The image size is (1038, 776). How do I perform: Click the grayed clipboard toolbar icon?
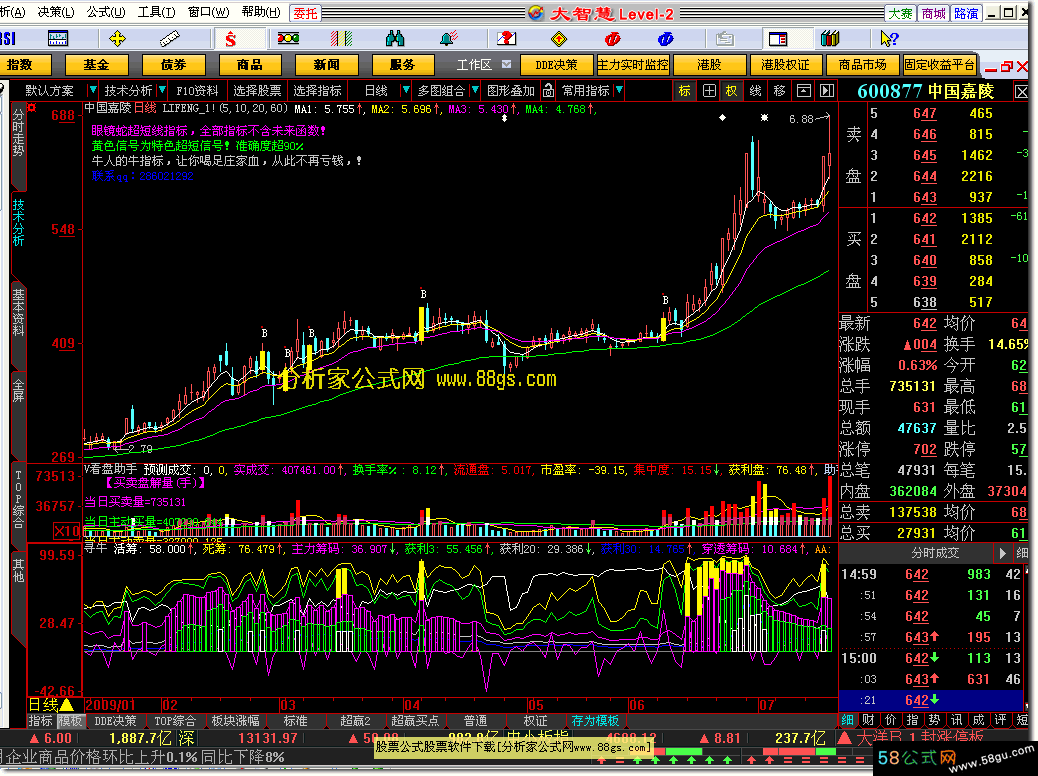click(724, 39)
